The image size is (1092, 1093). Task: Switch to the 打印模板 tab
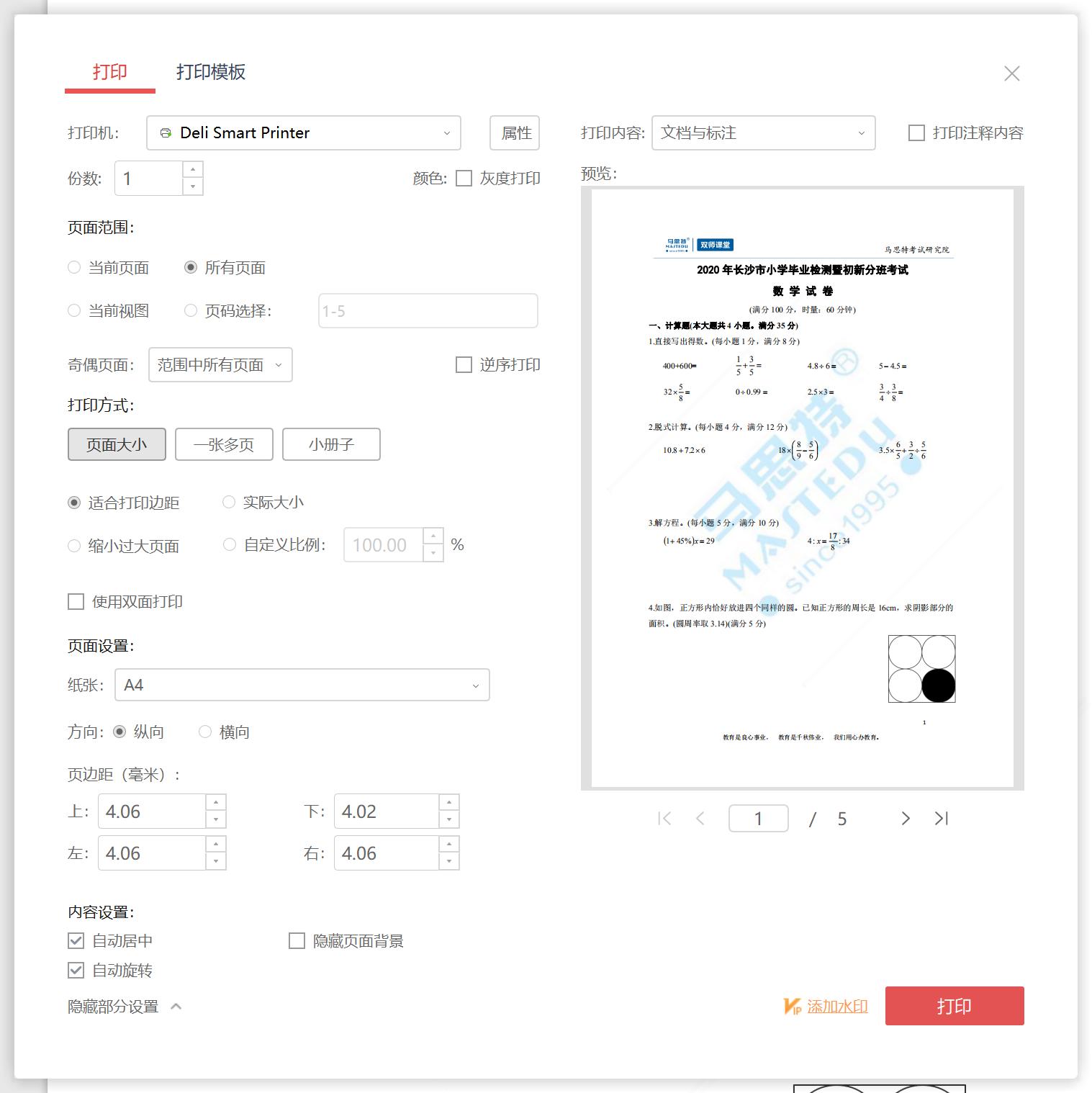pos(212,72)
